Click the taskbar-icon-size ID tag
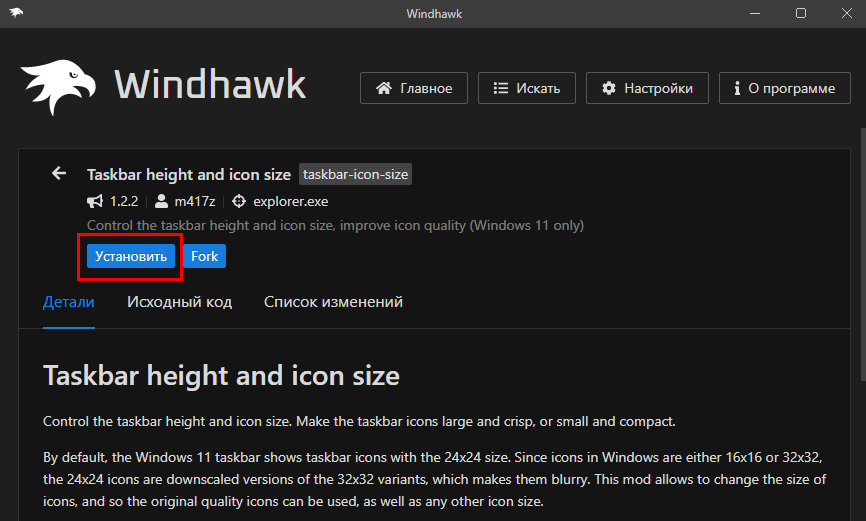The width and height of the screenshot is (866, 521). tap(355, 174)
